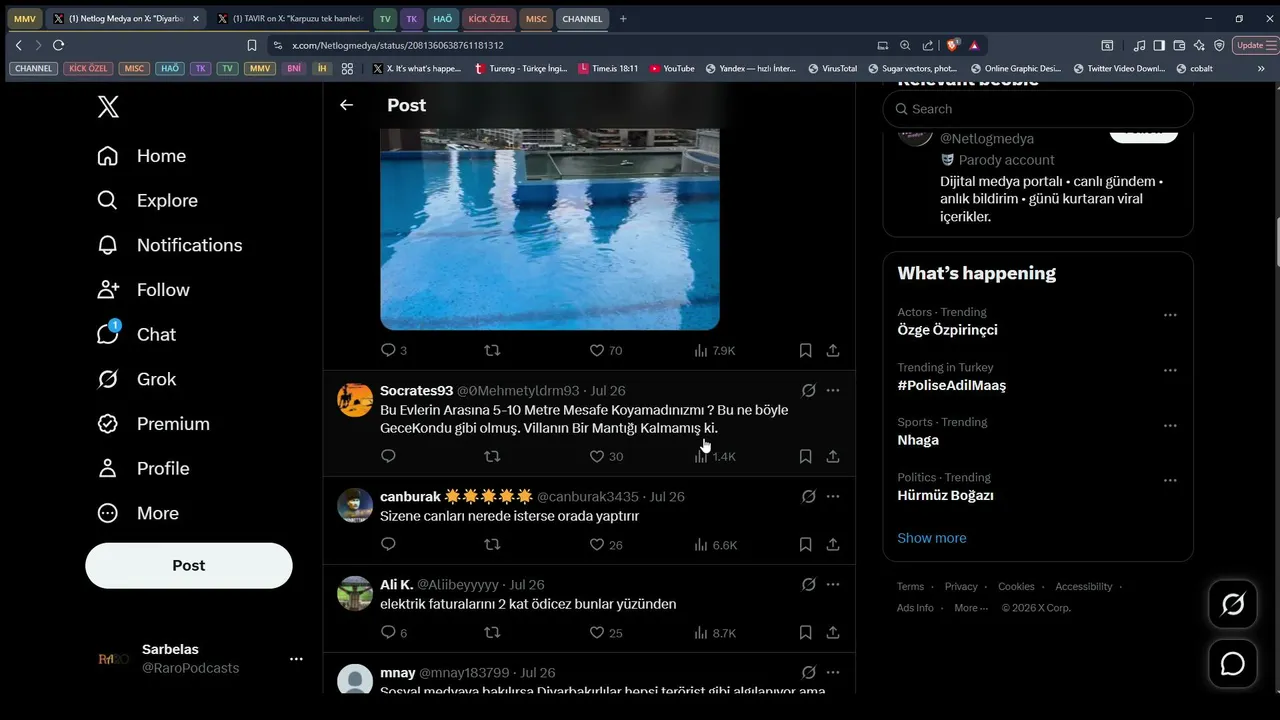Repost canburak's comment
This screenshot has height=720, width=1280.
(x=492, y=545)
